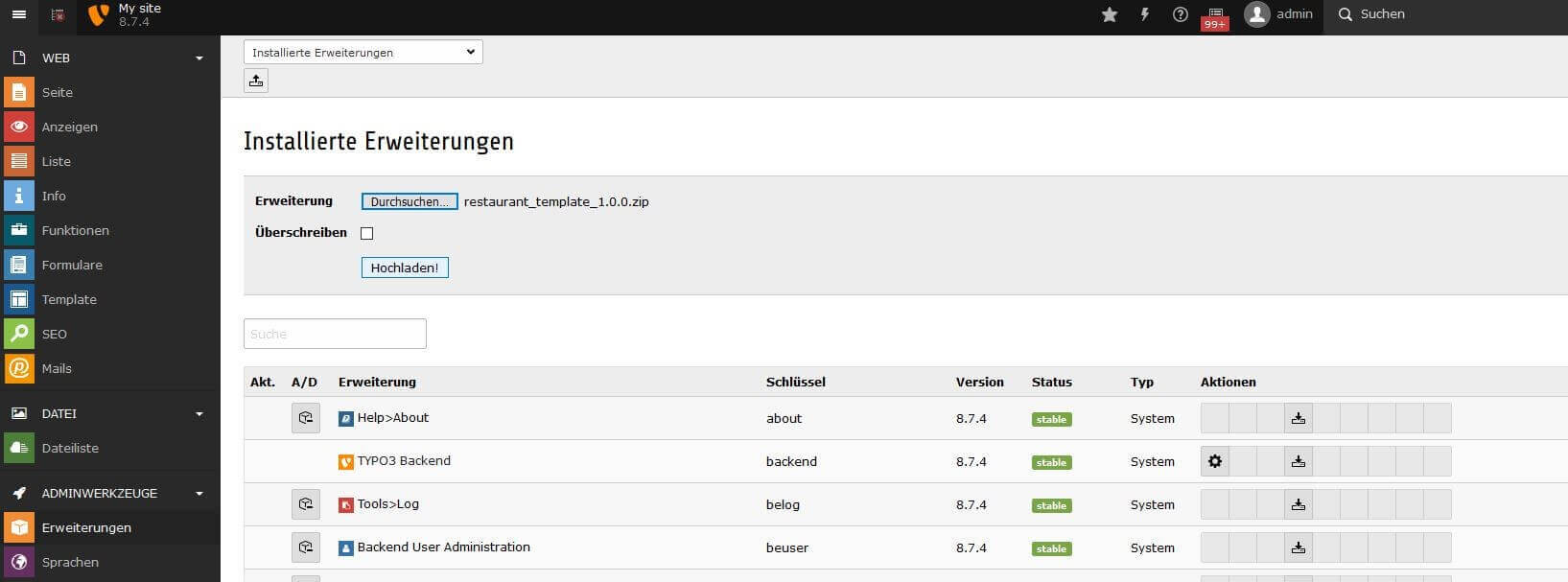
Task: Download the about extension as zip
Action: [1299, 418]
